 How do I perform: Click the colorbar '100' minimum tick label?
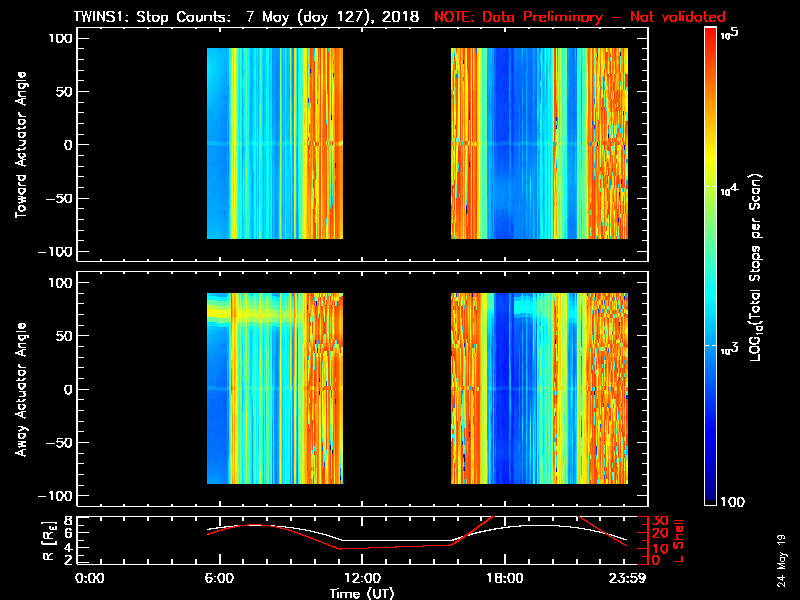tap(732, 502)
